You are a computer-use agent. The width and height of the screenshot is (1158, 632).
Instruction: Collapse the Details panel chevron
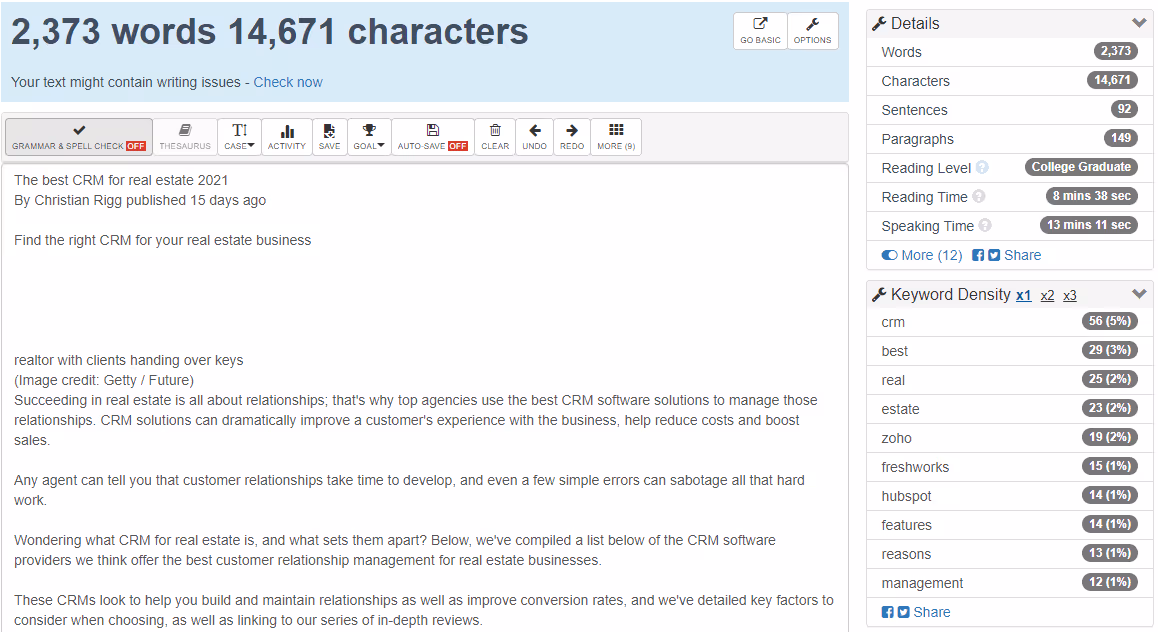[1139, 23]
